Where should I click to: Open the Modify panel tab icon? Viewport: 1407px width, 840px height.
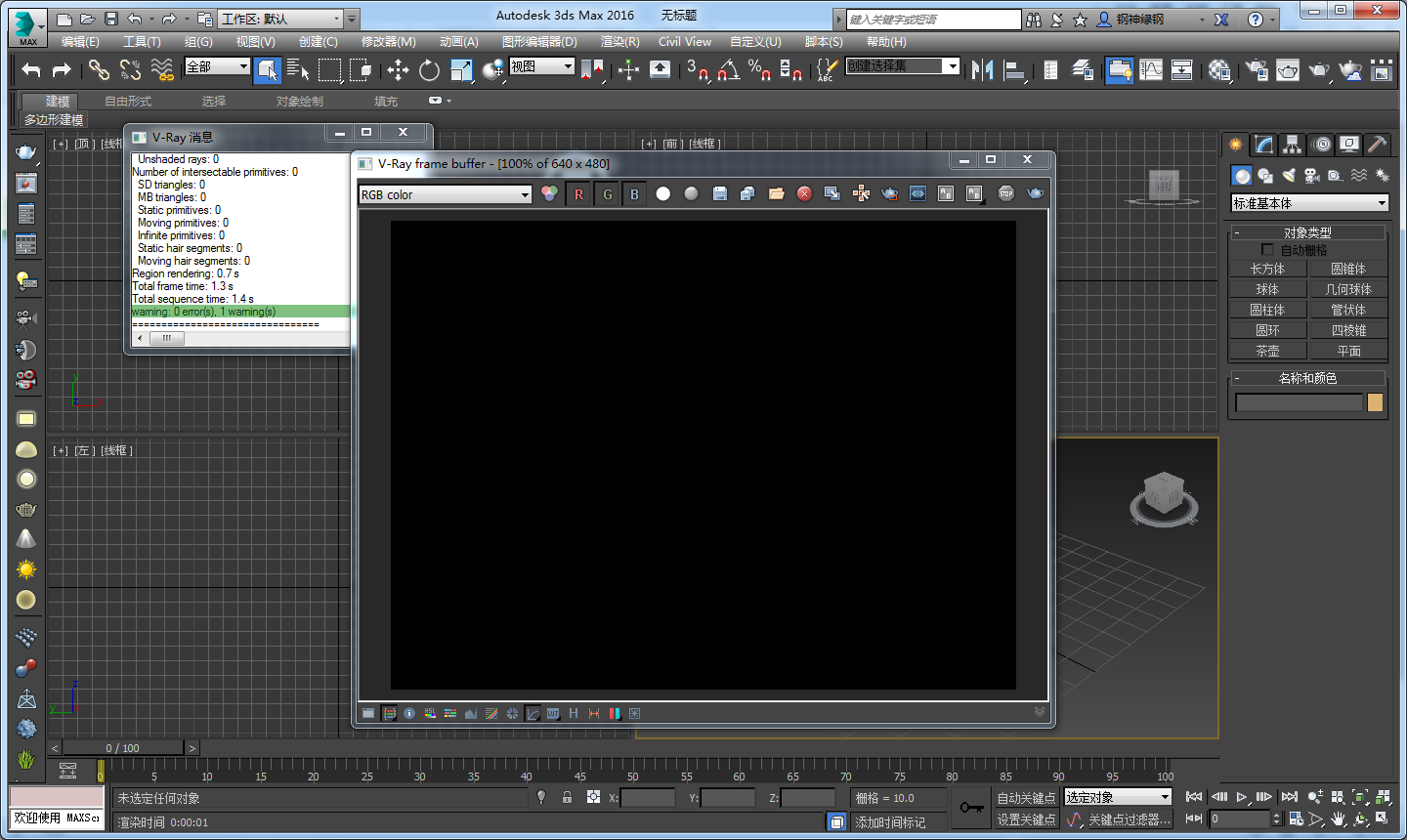(x=1264, y=145)
